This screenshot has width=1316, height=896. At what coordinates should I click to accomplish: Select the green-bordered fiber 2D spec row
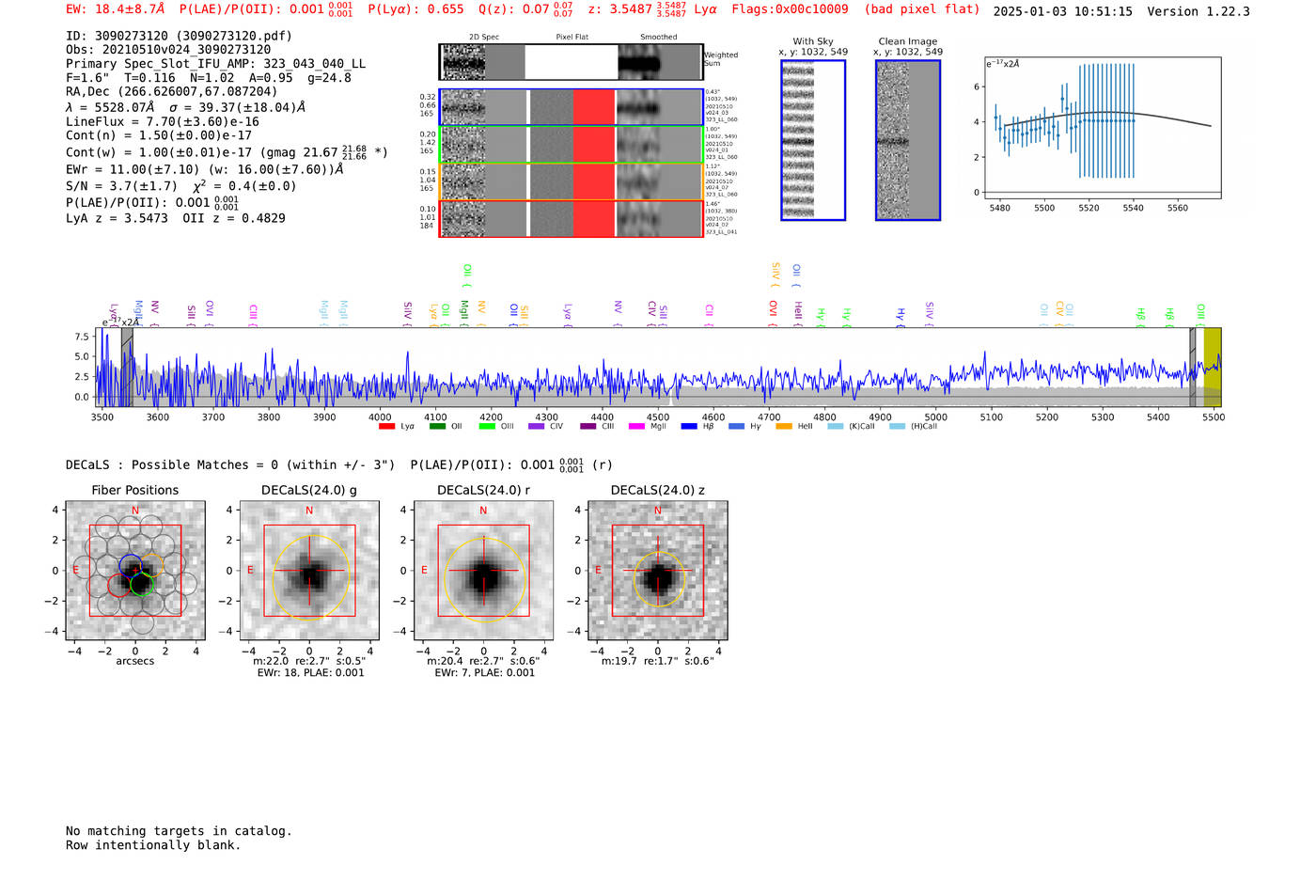(571, 145)
